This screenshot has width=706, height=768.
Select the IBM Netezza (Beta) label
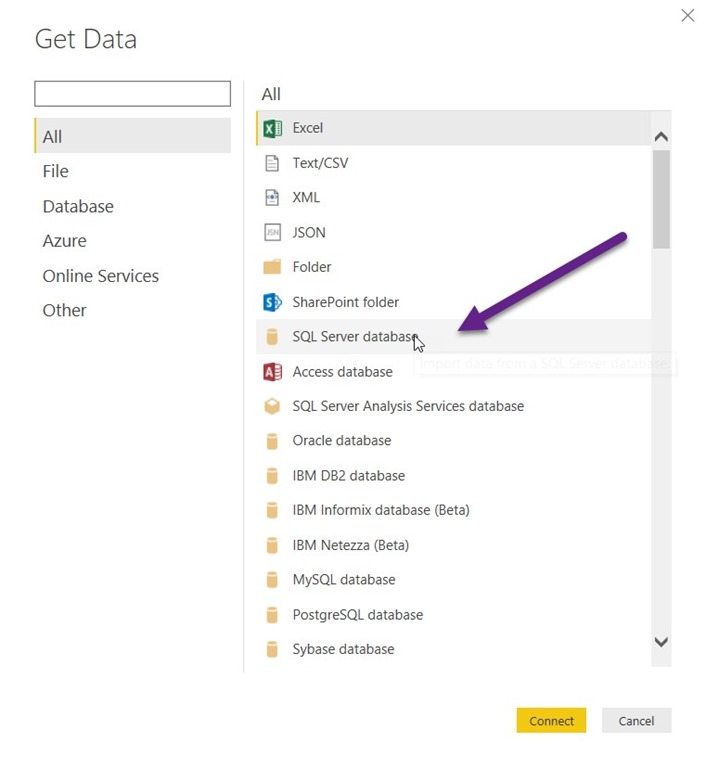click(x=351, y=545)
